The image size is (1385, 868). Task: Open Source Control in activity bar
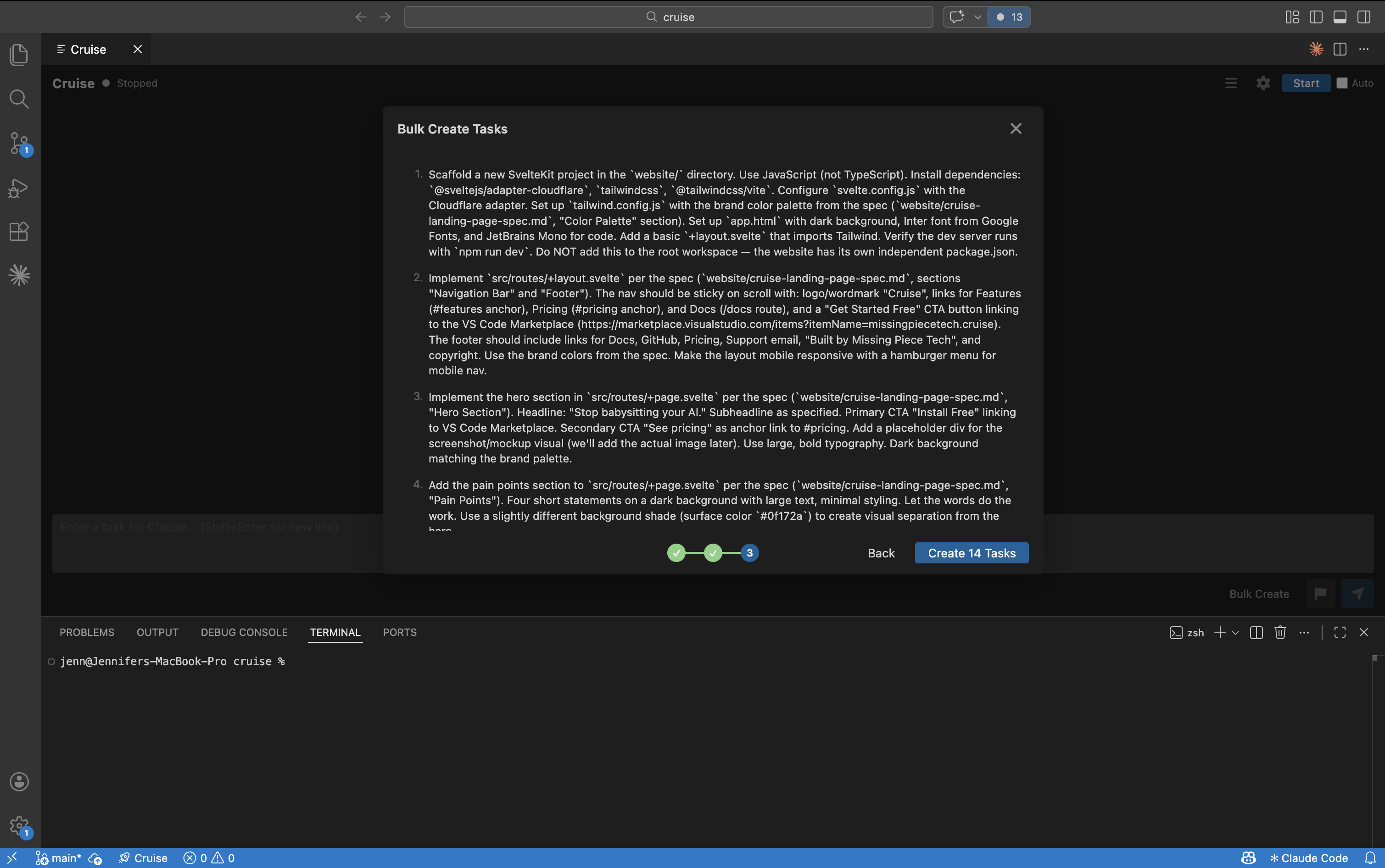(19, 143)
